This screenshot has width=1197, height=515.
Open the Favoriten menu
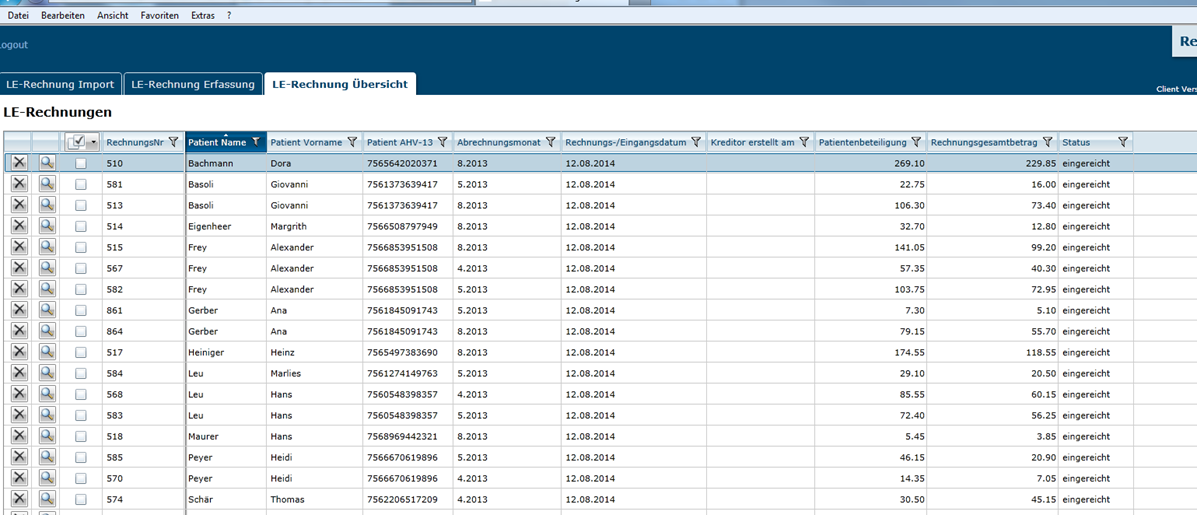tap(160, 16)
